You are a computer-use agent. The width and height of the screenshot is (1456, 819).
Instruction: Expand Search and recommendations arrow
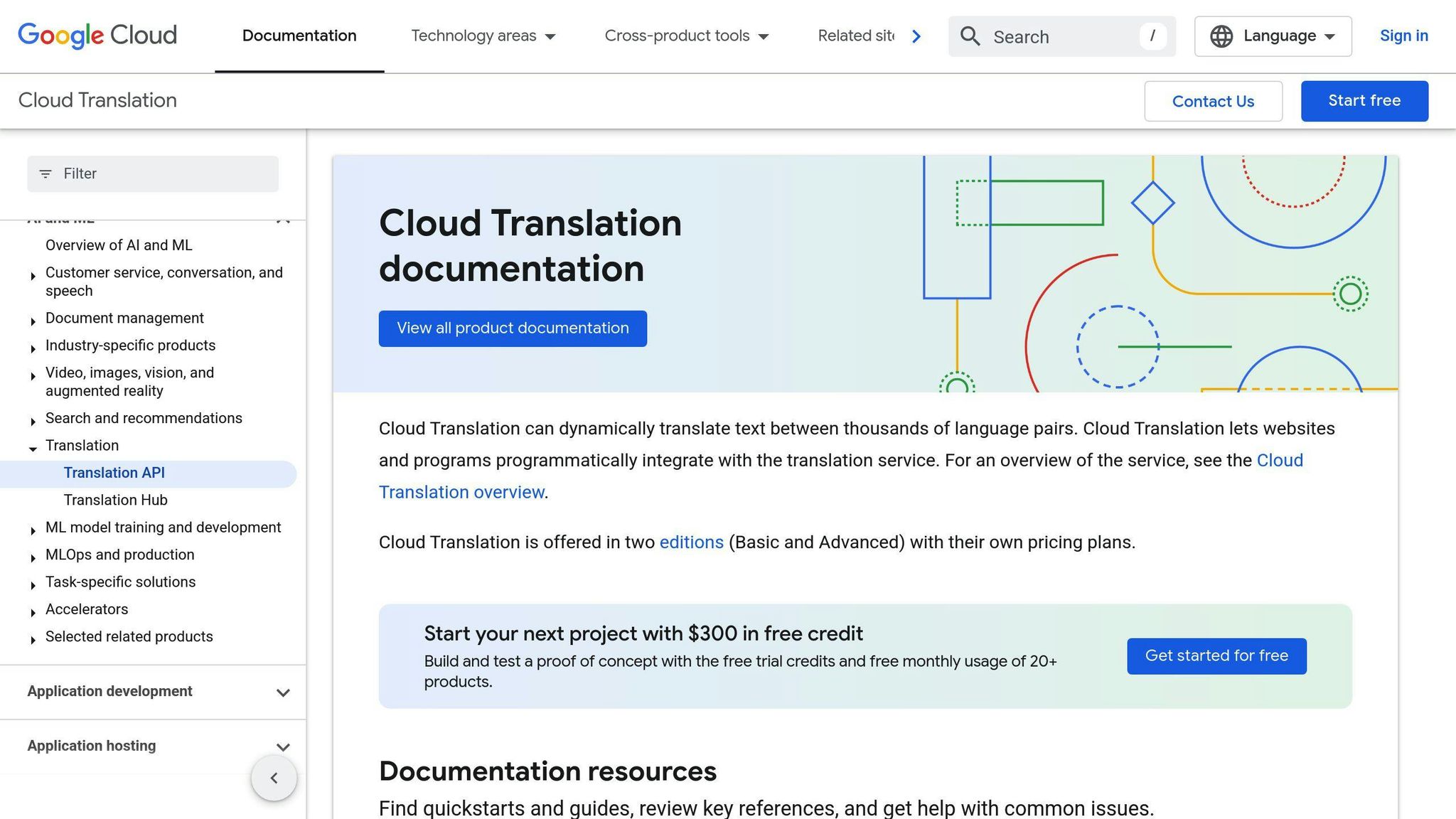33,422
